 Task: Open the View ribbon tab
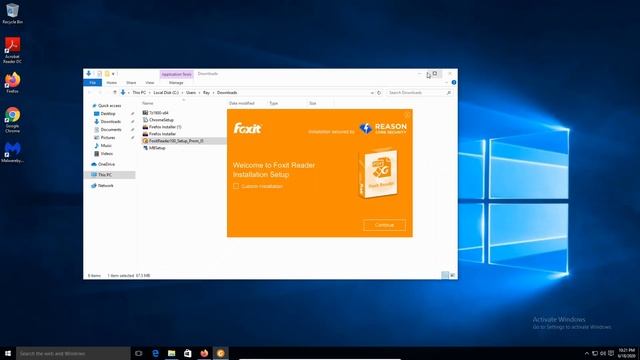tap(150, 83)
